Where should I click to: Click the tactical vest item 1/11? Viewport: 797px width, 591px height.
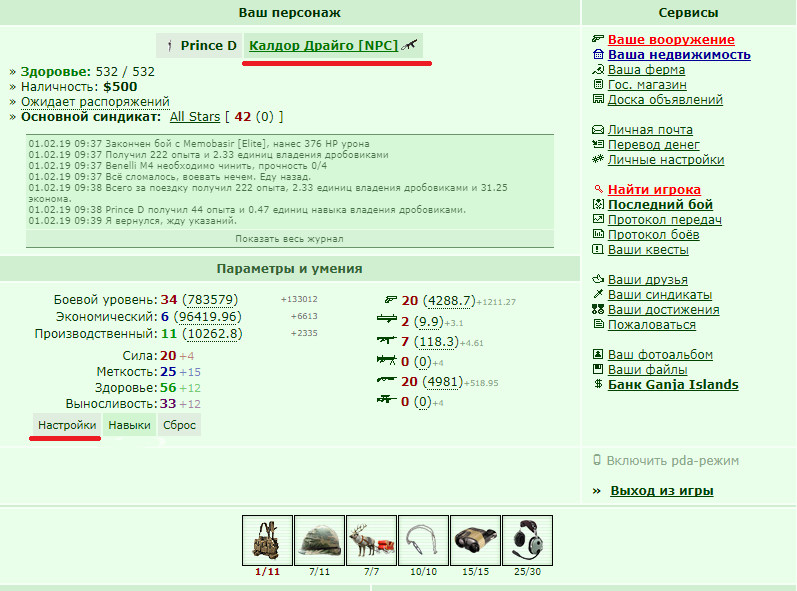pyautogui.click(x=267, y=540)
